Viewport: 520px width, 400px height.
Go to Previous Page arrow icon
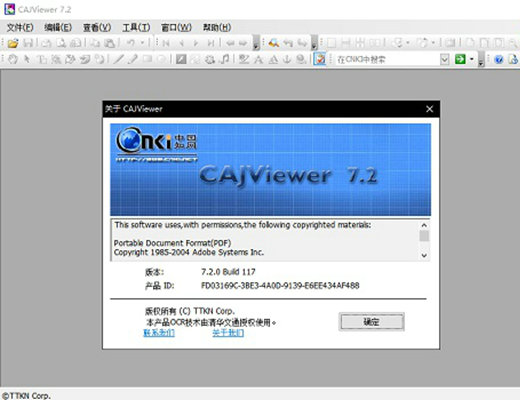coord(182,43)
